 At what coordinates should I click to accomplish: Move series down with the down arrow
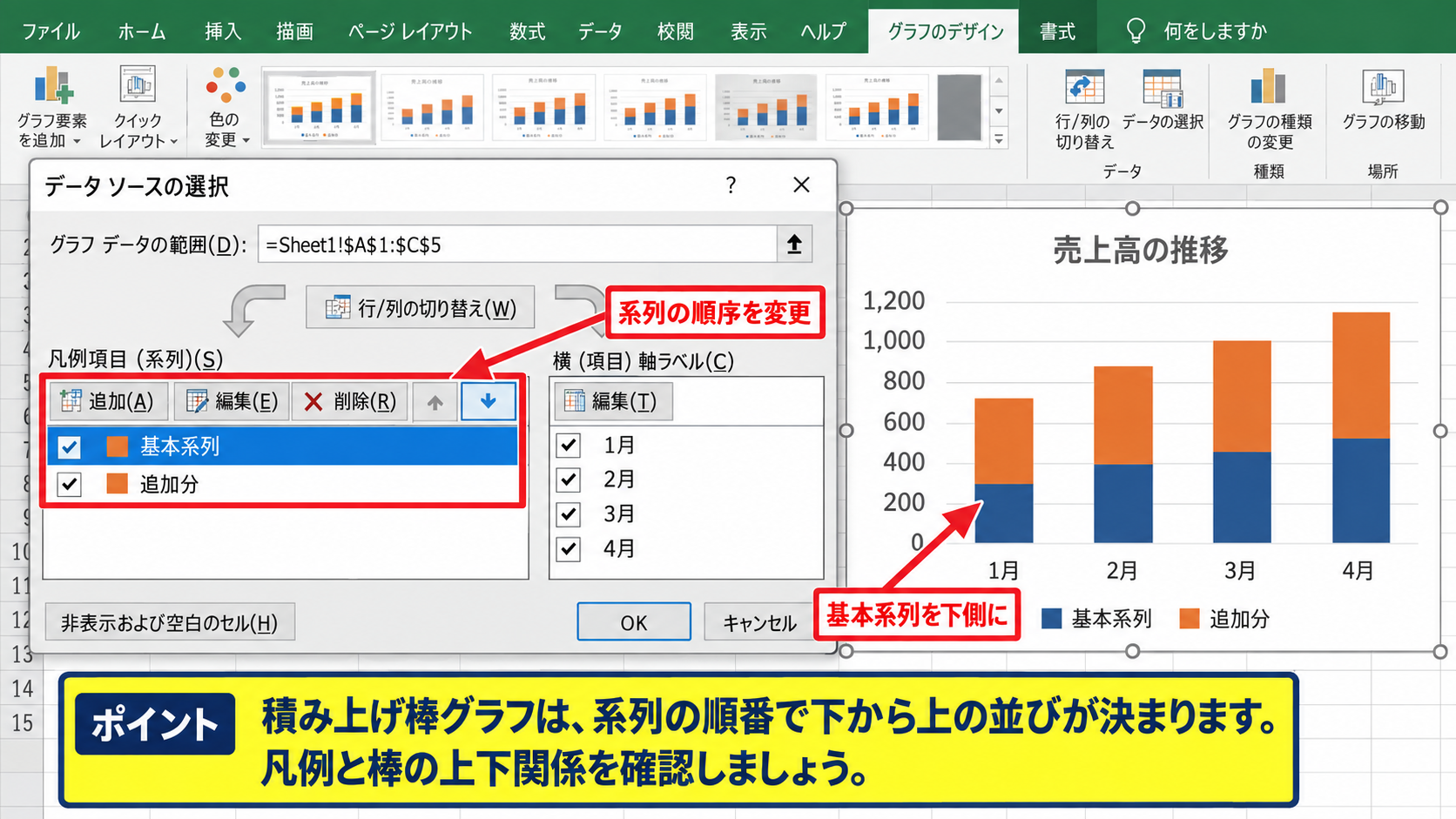tap(488, 401)
